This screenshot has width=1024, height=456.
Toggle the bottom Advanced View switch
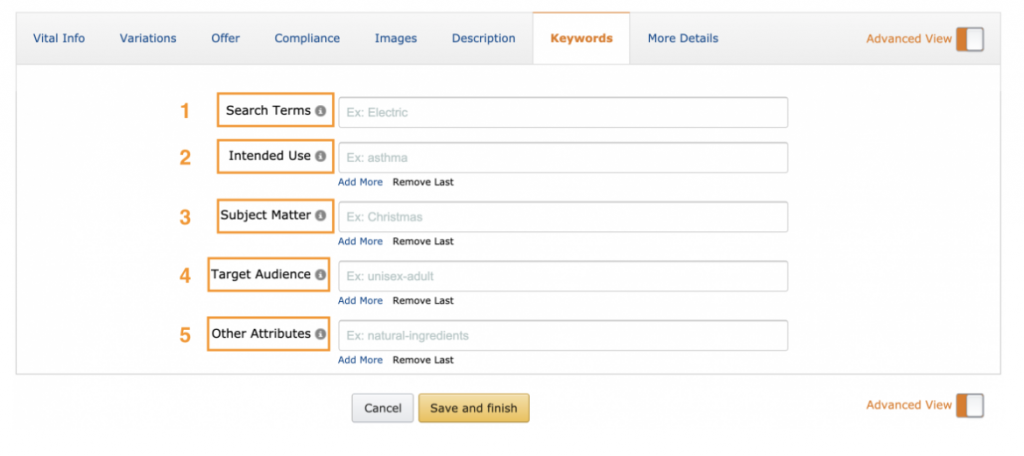point(969,405)
